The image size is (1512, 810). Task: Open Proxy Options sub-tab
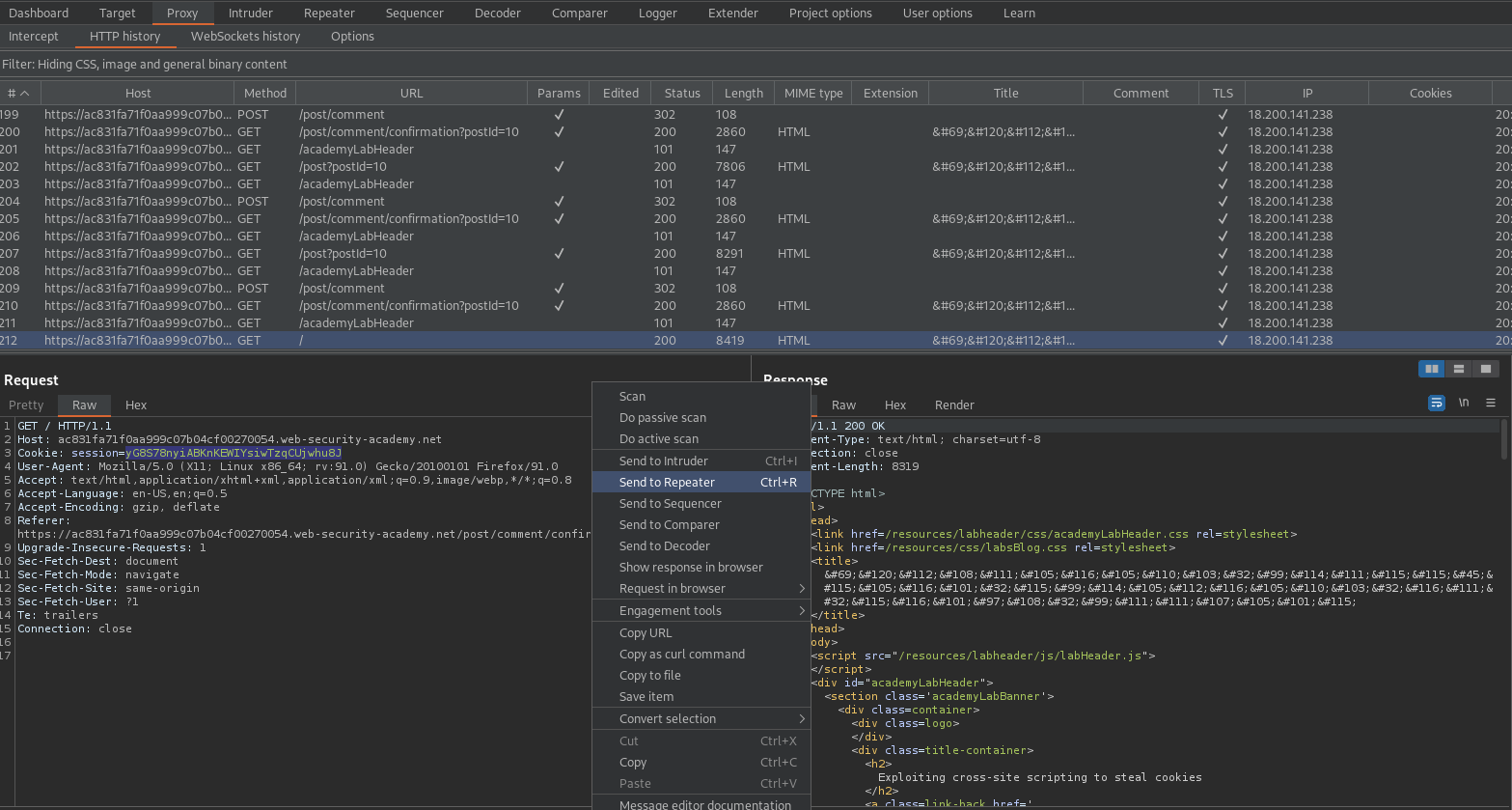click(353, 37)
